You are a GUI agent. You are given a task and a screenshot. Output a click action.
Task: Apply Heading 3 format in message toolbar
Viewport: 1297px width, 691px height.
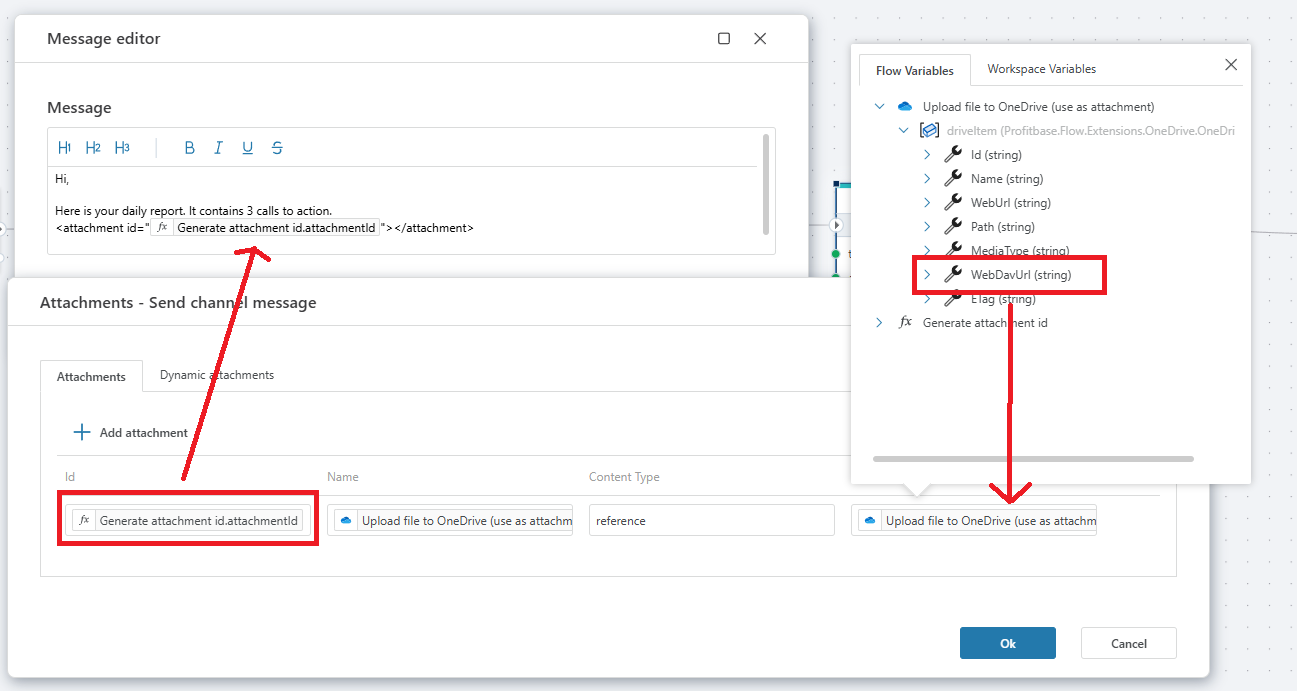(122, 148)
